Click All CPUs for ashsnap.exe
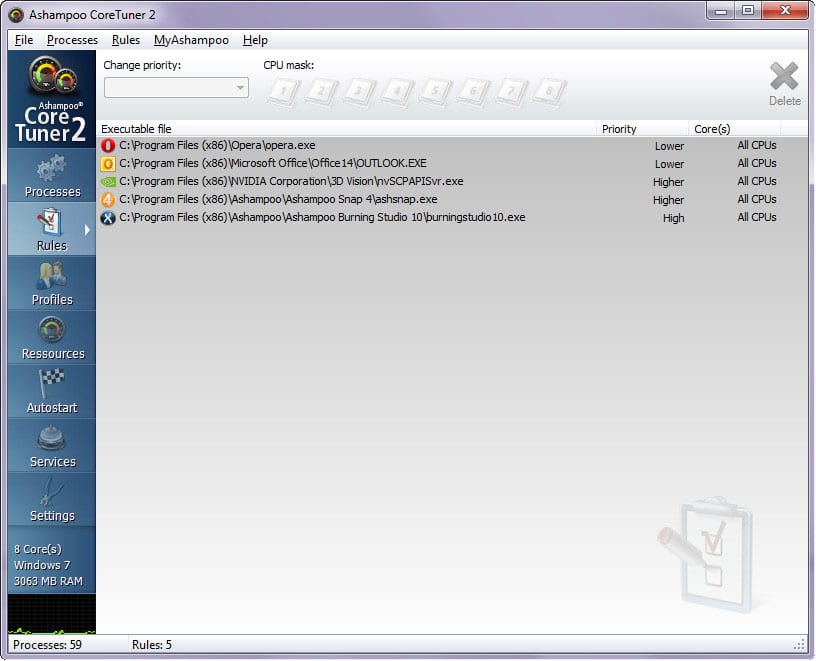 757,199
